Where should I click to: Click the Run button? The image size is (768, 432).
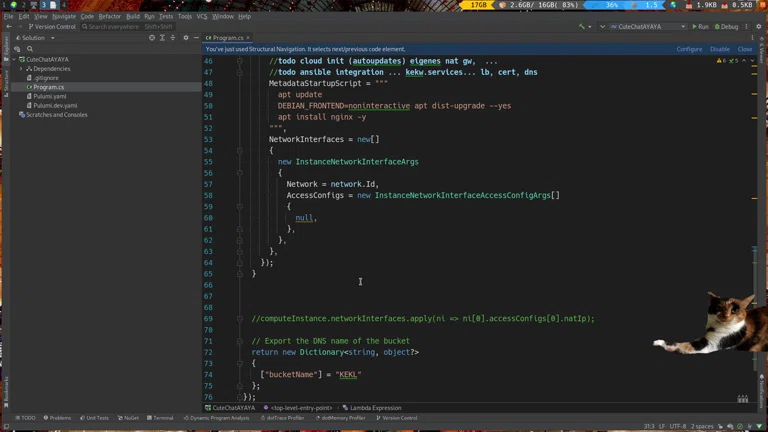click(x=700, y=26)
